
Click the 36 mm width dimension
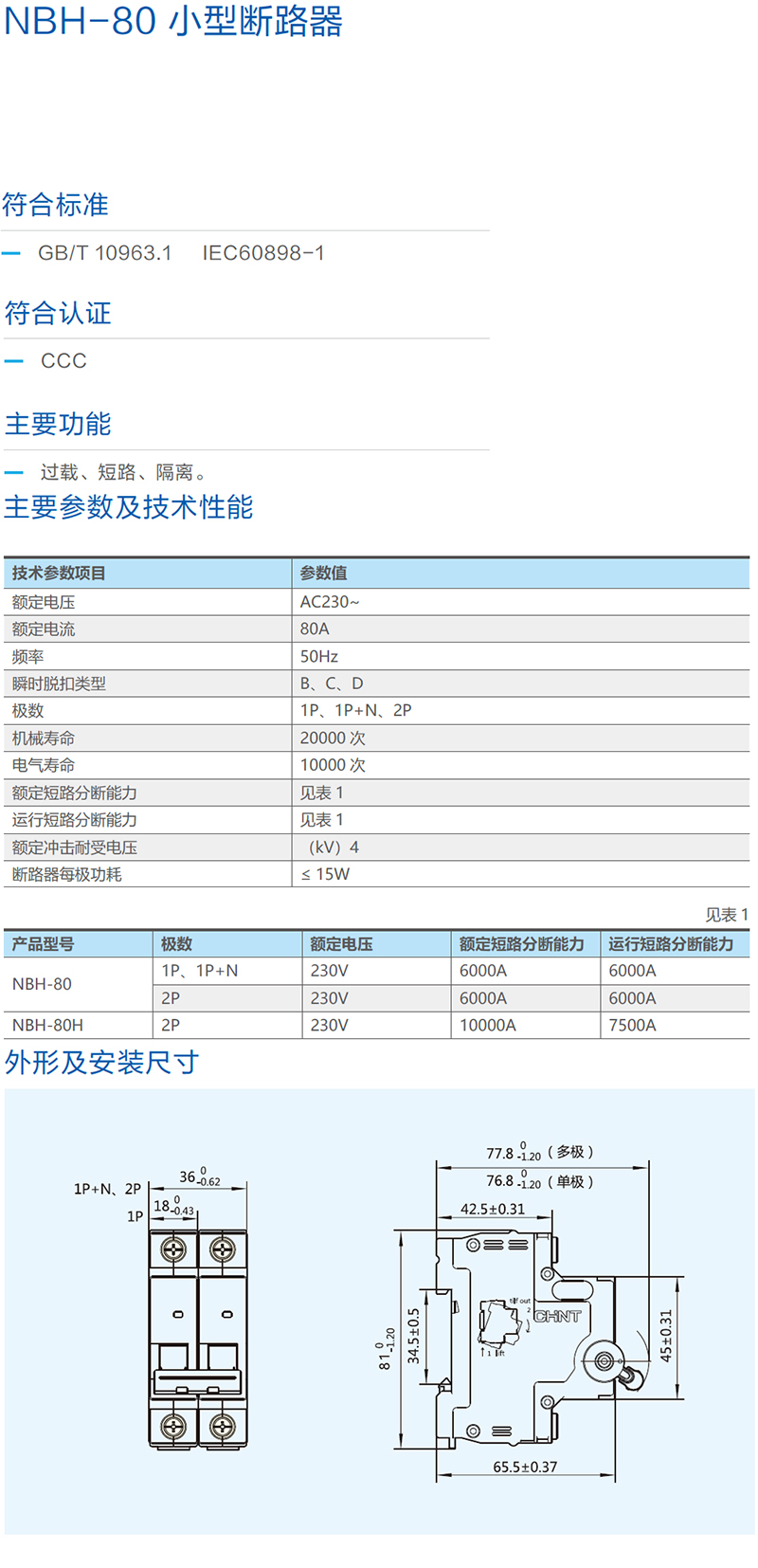coord(199,1176)
